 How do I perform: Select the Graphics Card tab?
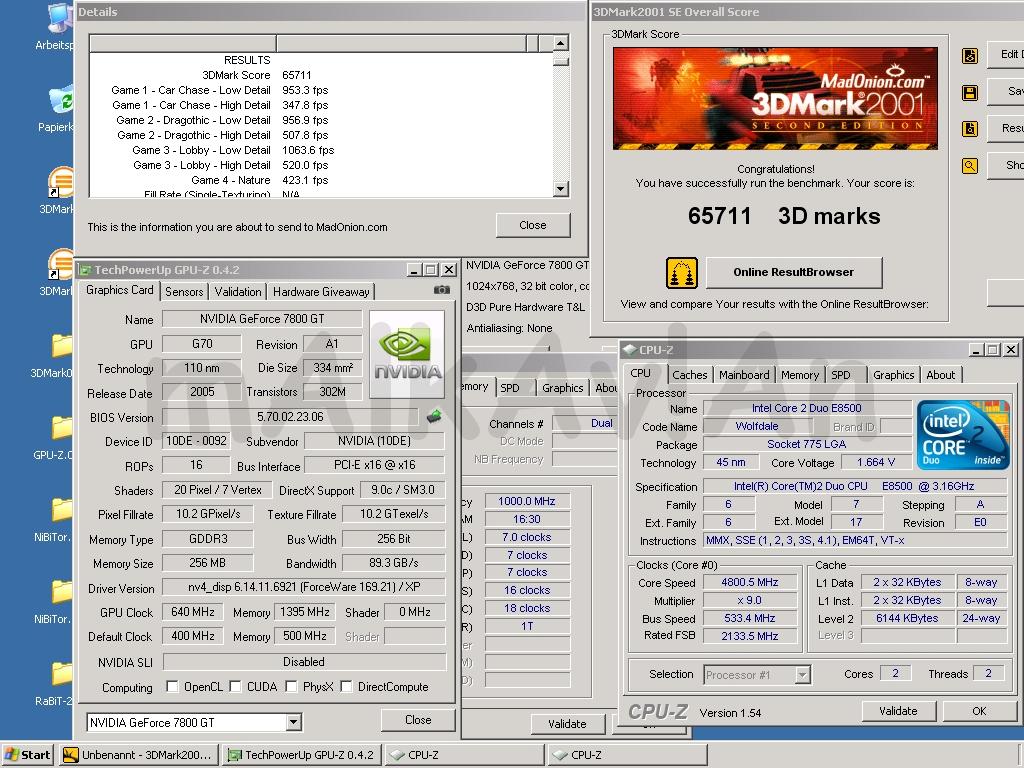(120, 290)
